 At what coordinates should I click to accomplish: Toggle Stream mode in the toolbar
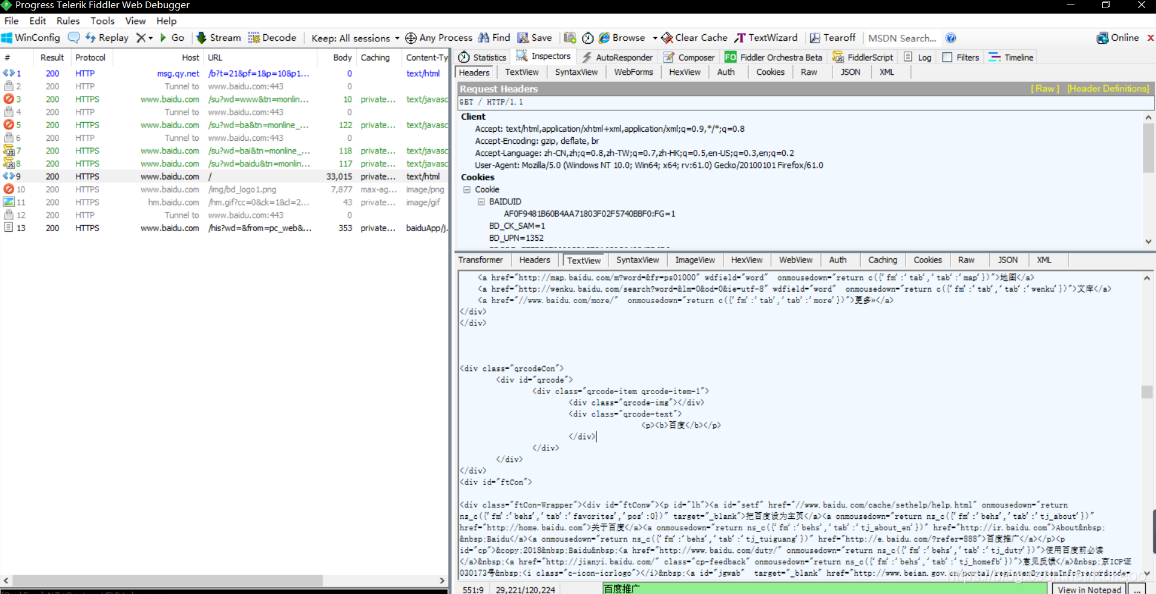pos(219,38)
